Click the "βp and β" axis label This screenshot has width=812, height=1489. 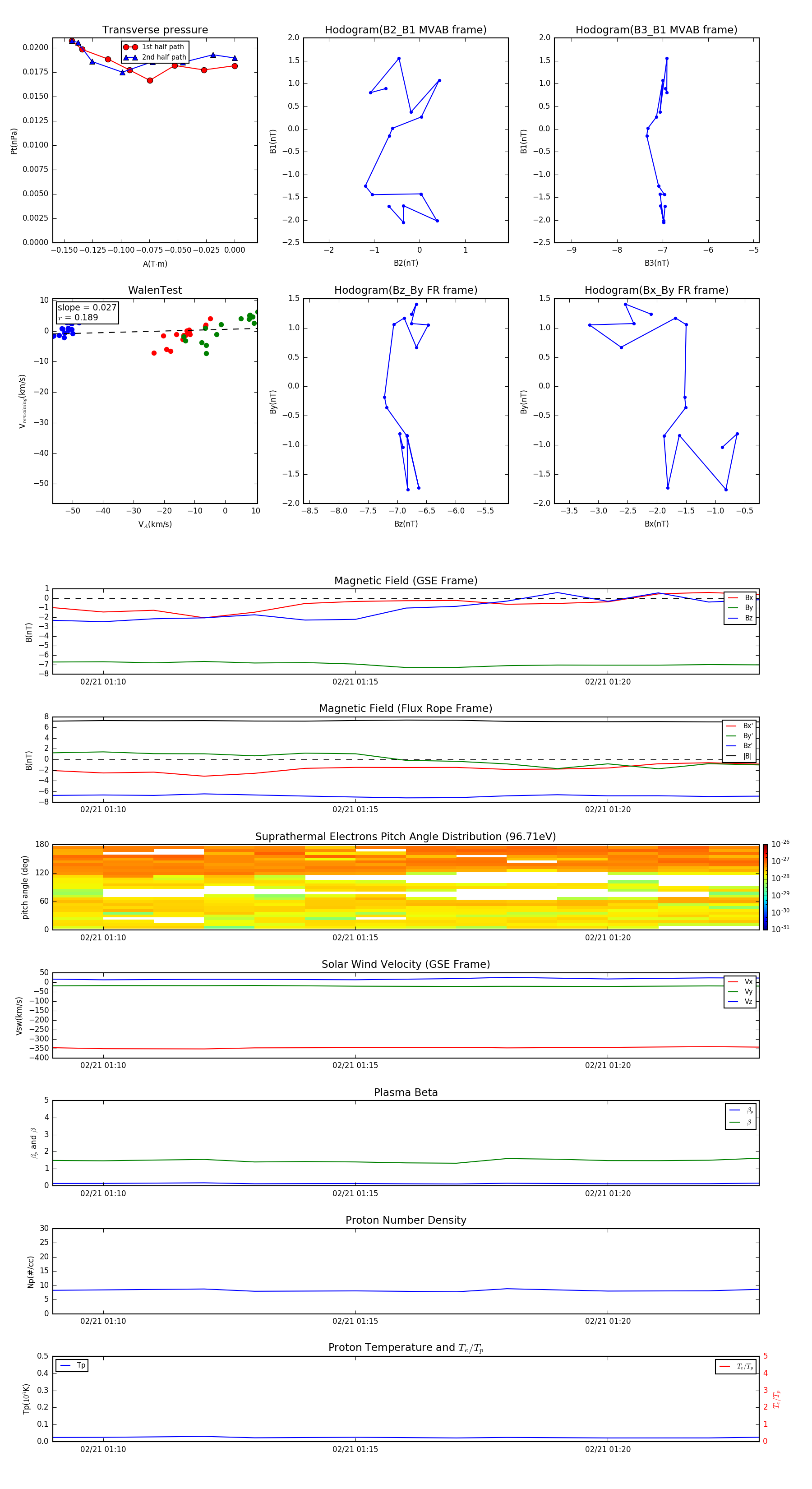[33, 1143]
